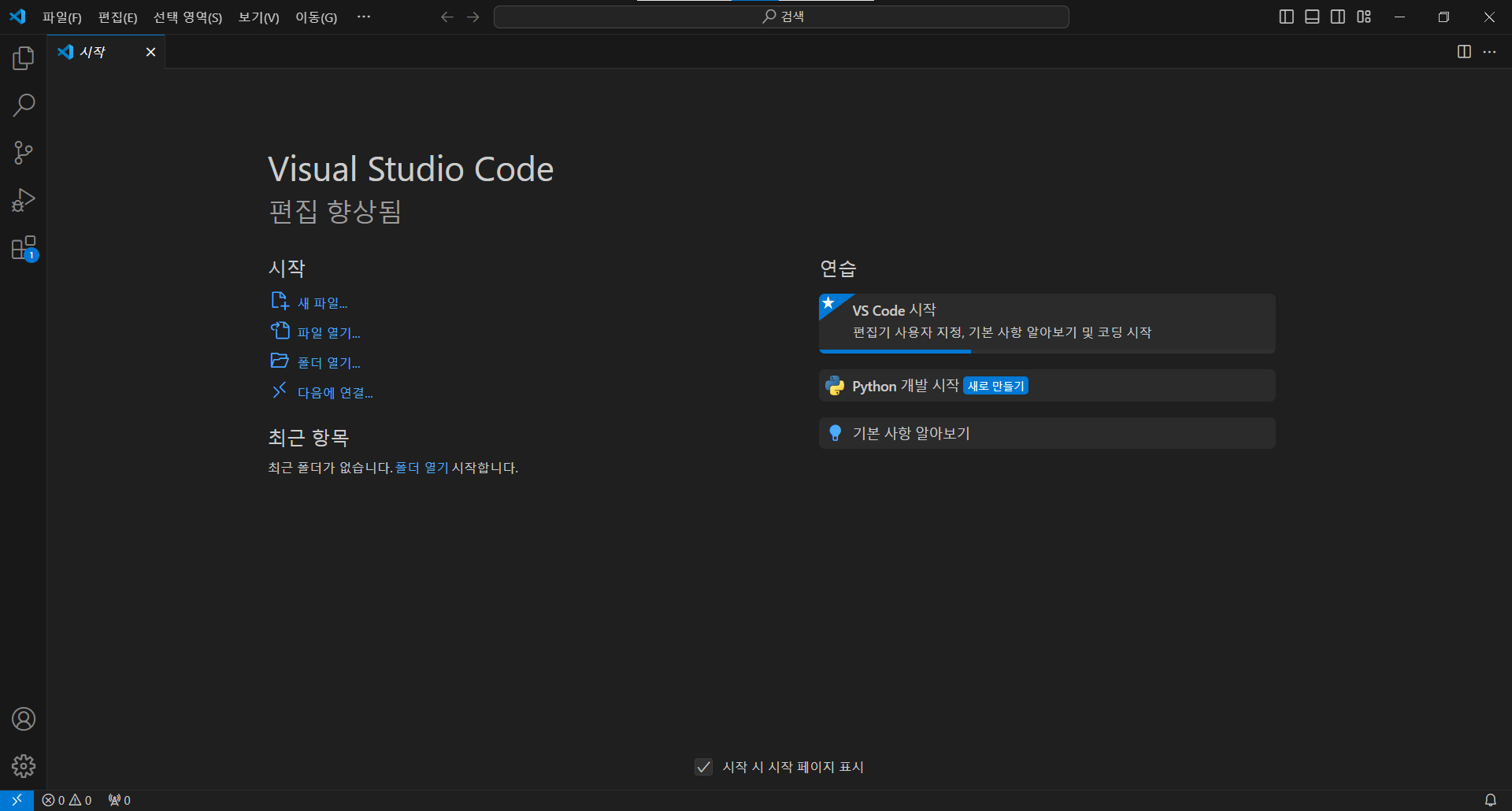Uncheck 시작 시 시작 페이지 표시 checkbox
The height and width of the screenshot is (811, 1512).
coord(703,767)
